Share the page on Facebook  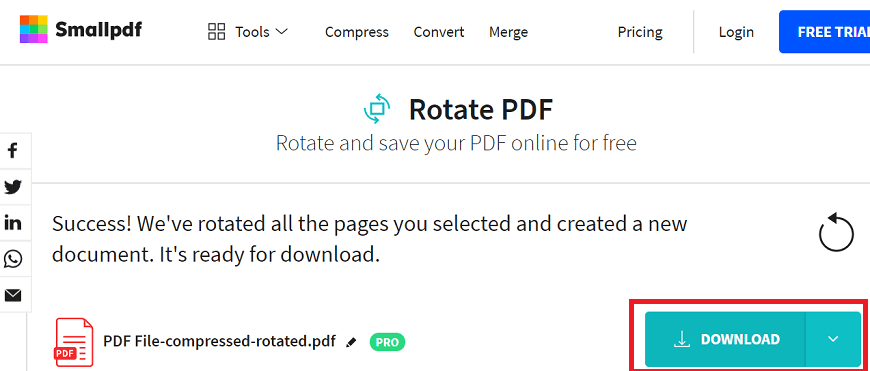(13, 150)
